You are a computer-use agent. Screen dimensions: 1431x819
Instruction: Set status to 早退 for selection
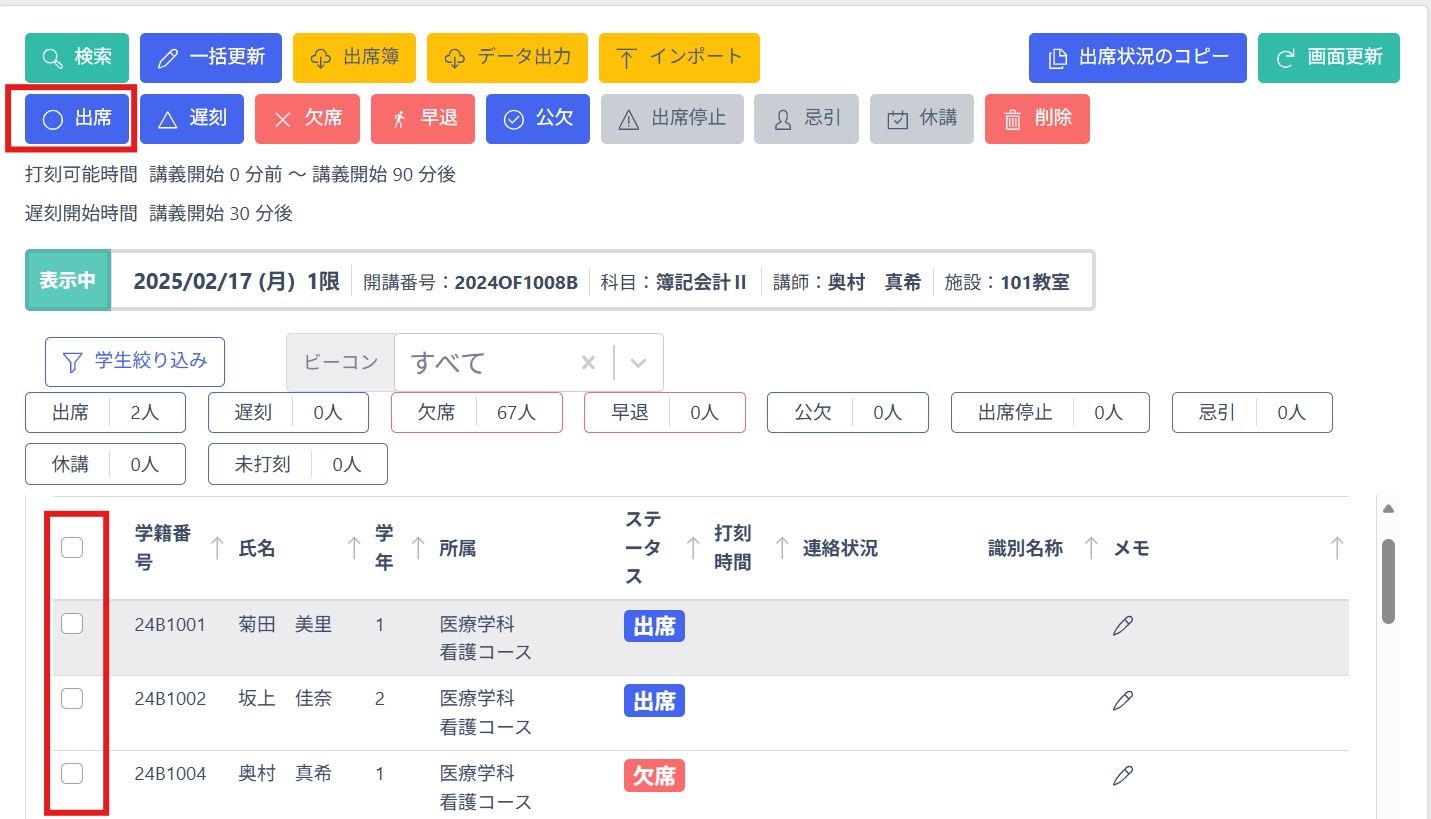pyautogui.click(x=423, y=119)
